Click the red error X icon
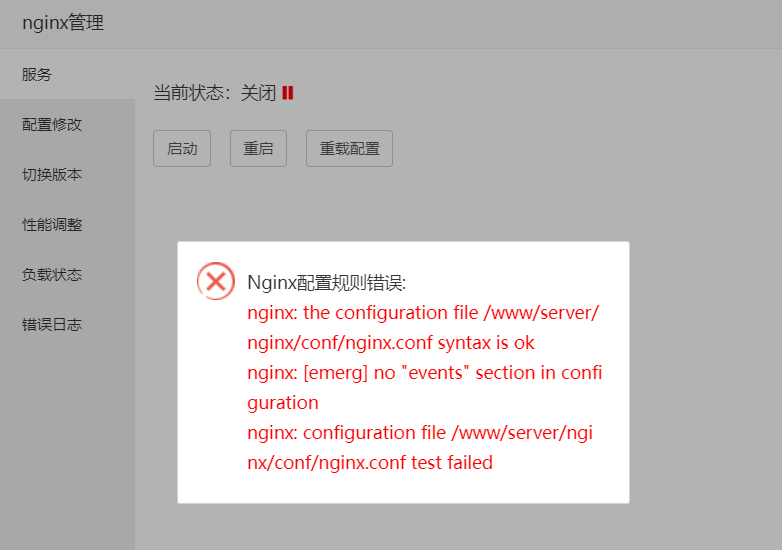 point(216,281)
